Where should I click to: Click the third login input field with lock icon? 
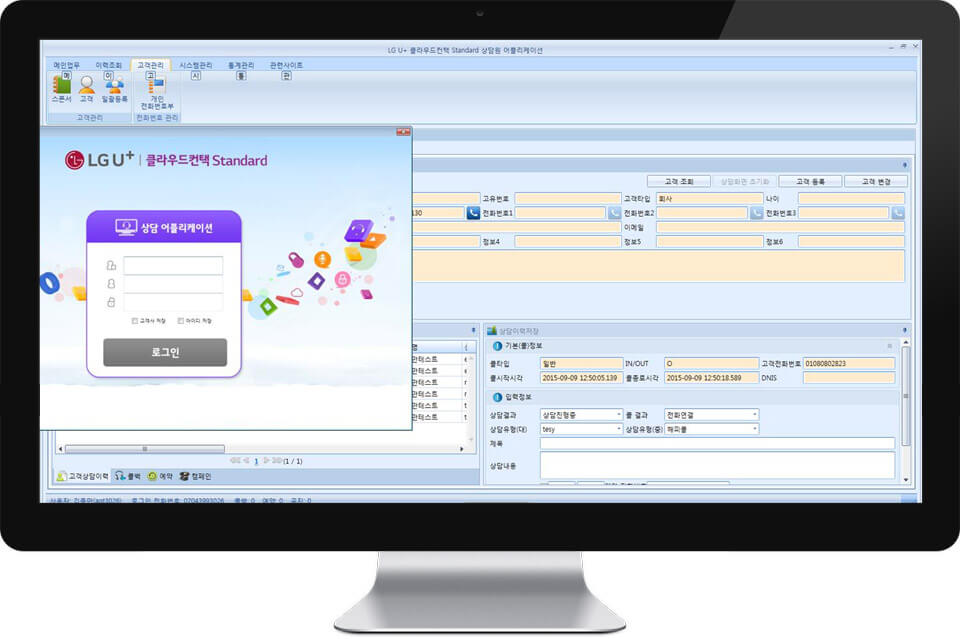pos(173,302)
